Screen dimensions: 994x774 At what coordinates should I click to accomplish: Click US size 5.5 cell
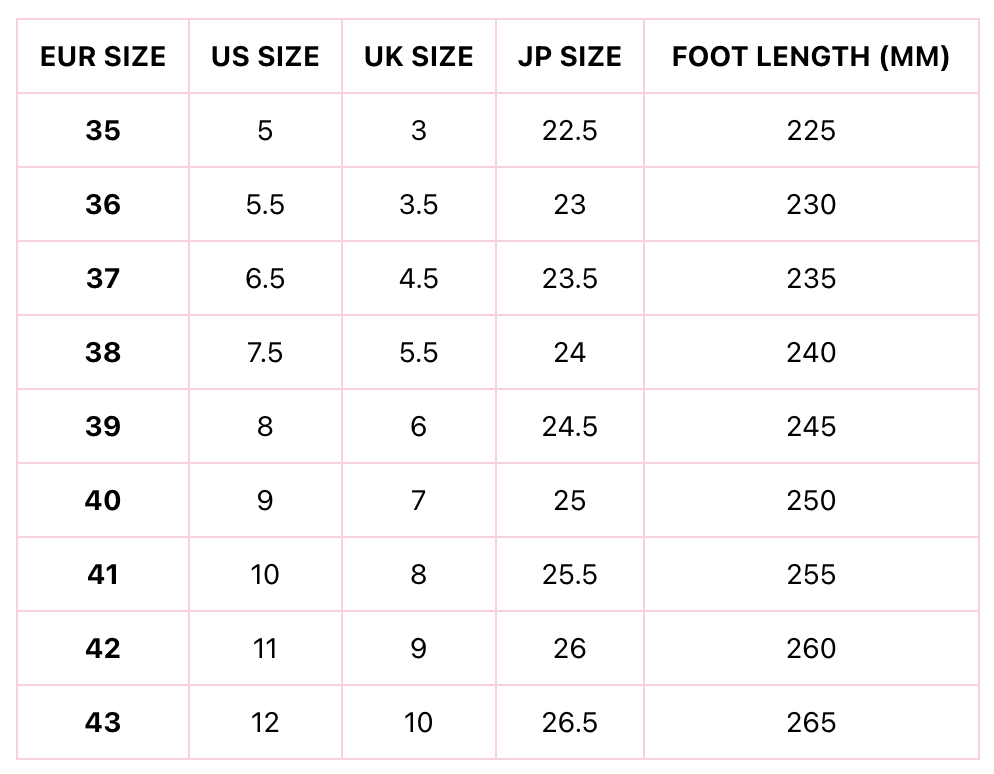[265, 205]
